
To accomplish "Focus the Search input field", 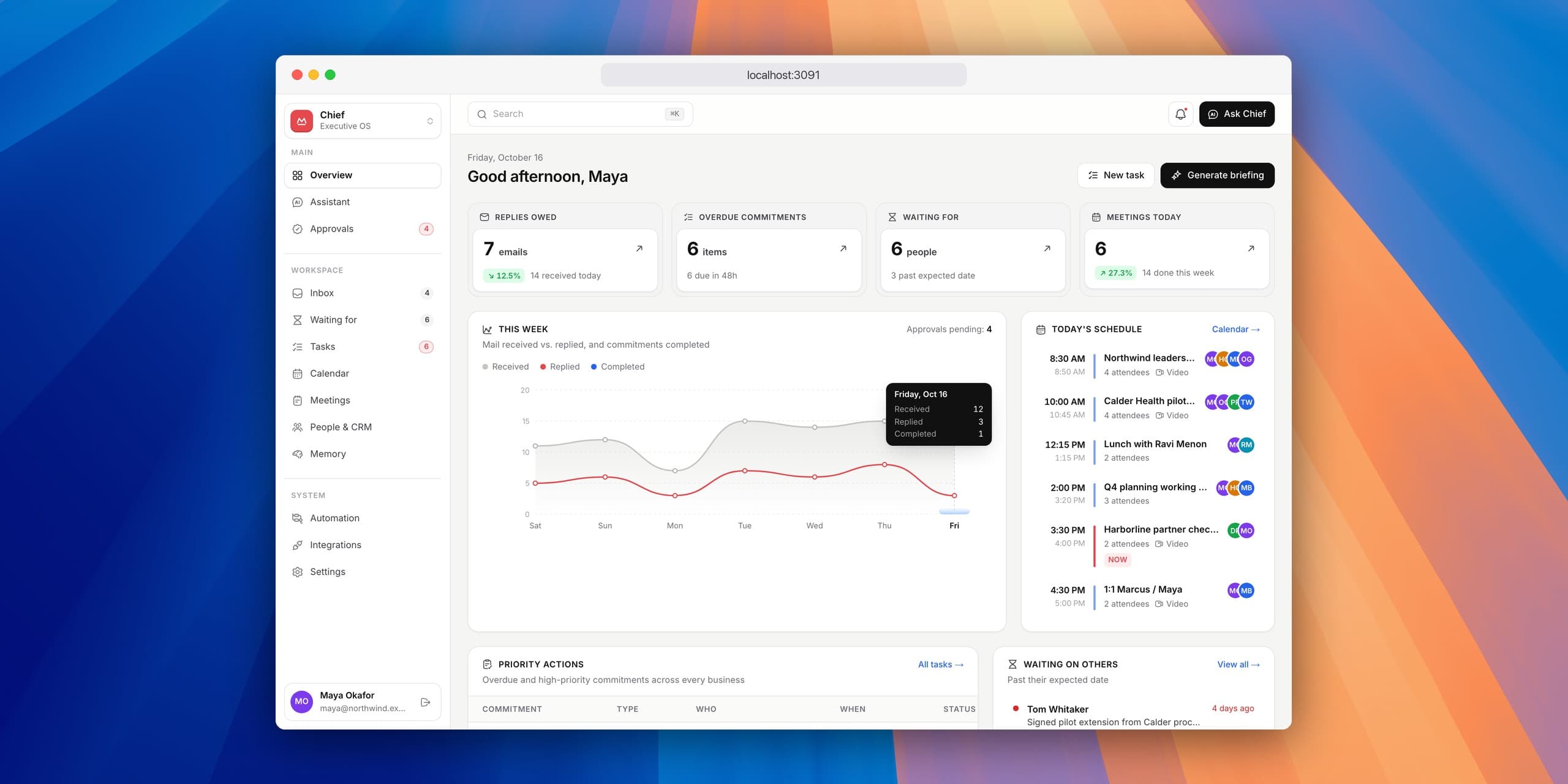I will (580, 114).
